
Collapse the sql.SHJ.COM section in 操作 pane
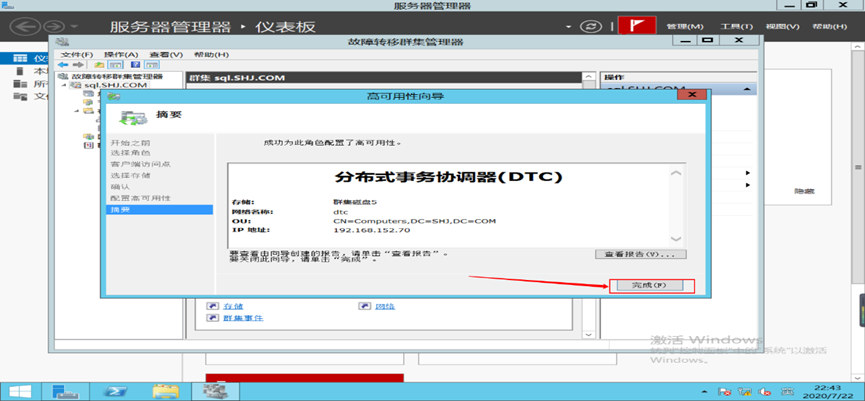747,89
